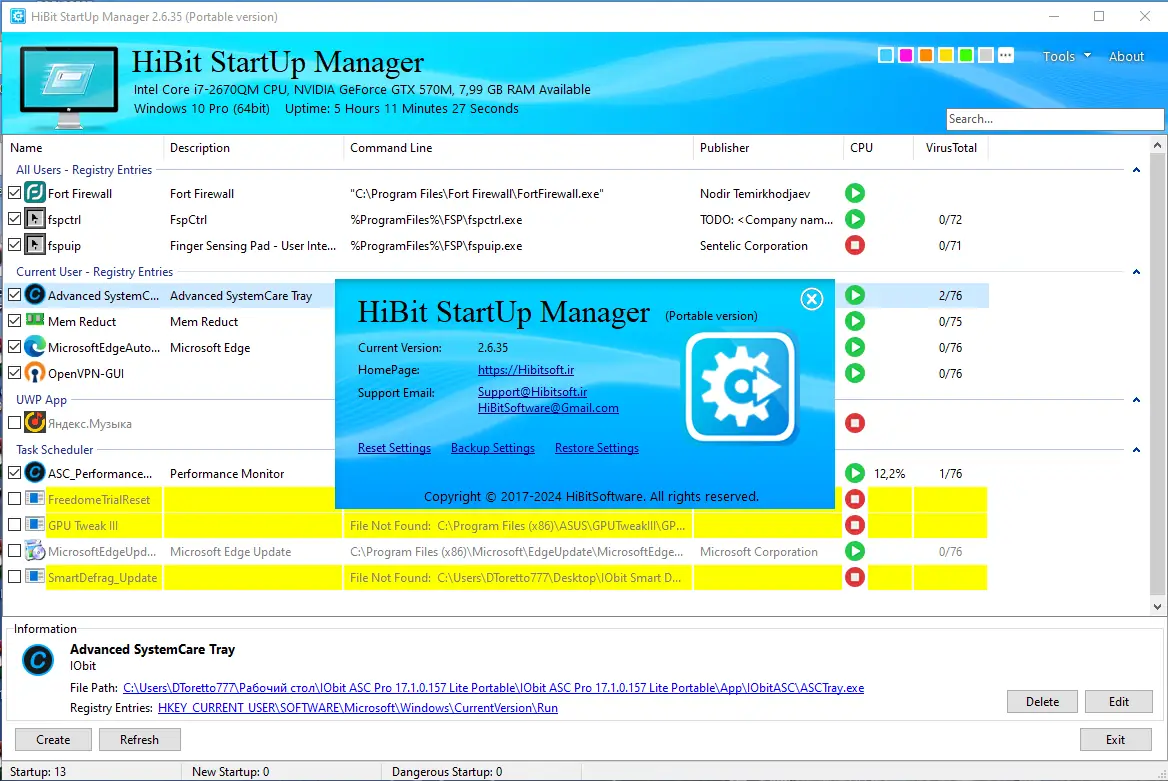Screen dimensions: 1168x781
Task: Click red stopped status icon for fspuip
Action: tap(855, 245)
